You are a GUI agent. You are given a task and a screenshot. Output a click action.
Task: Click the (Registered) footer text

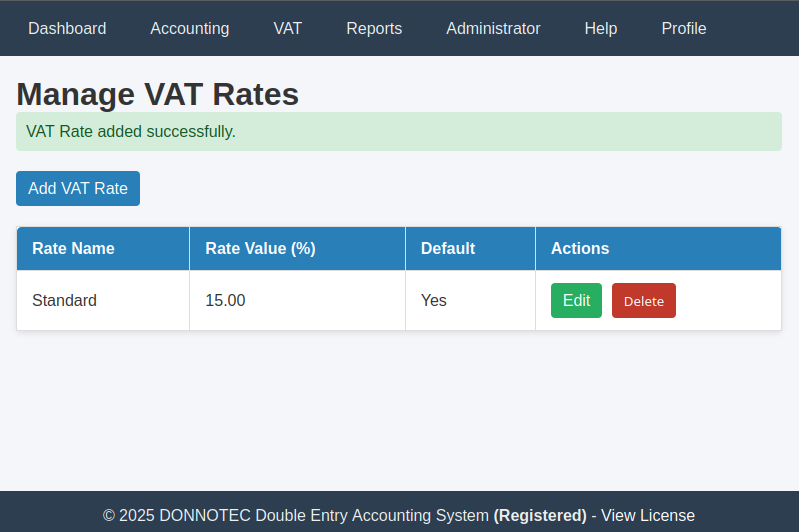coord(540,516)
